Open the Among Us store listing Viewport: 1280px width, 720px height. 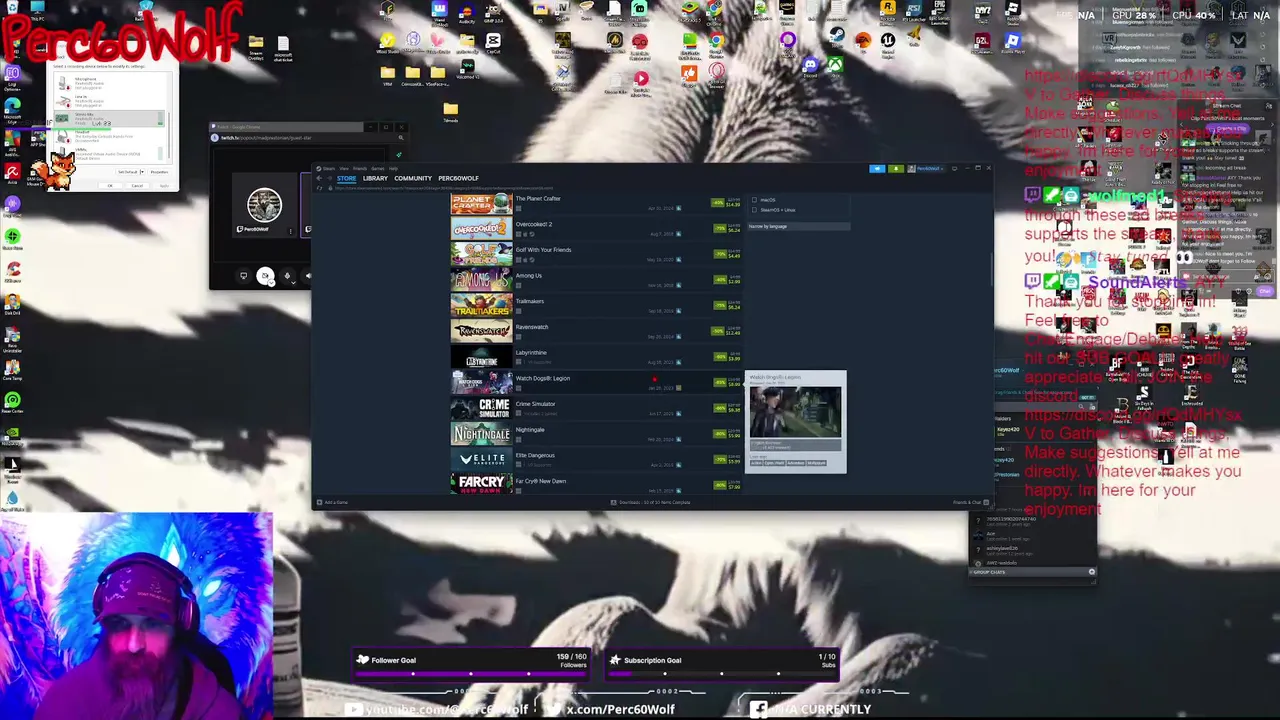597,280
